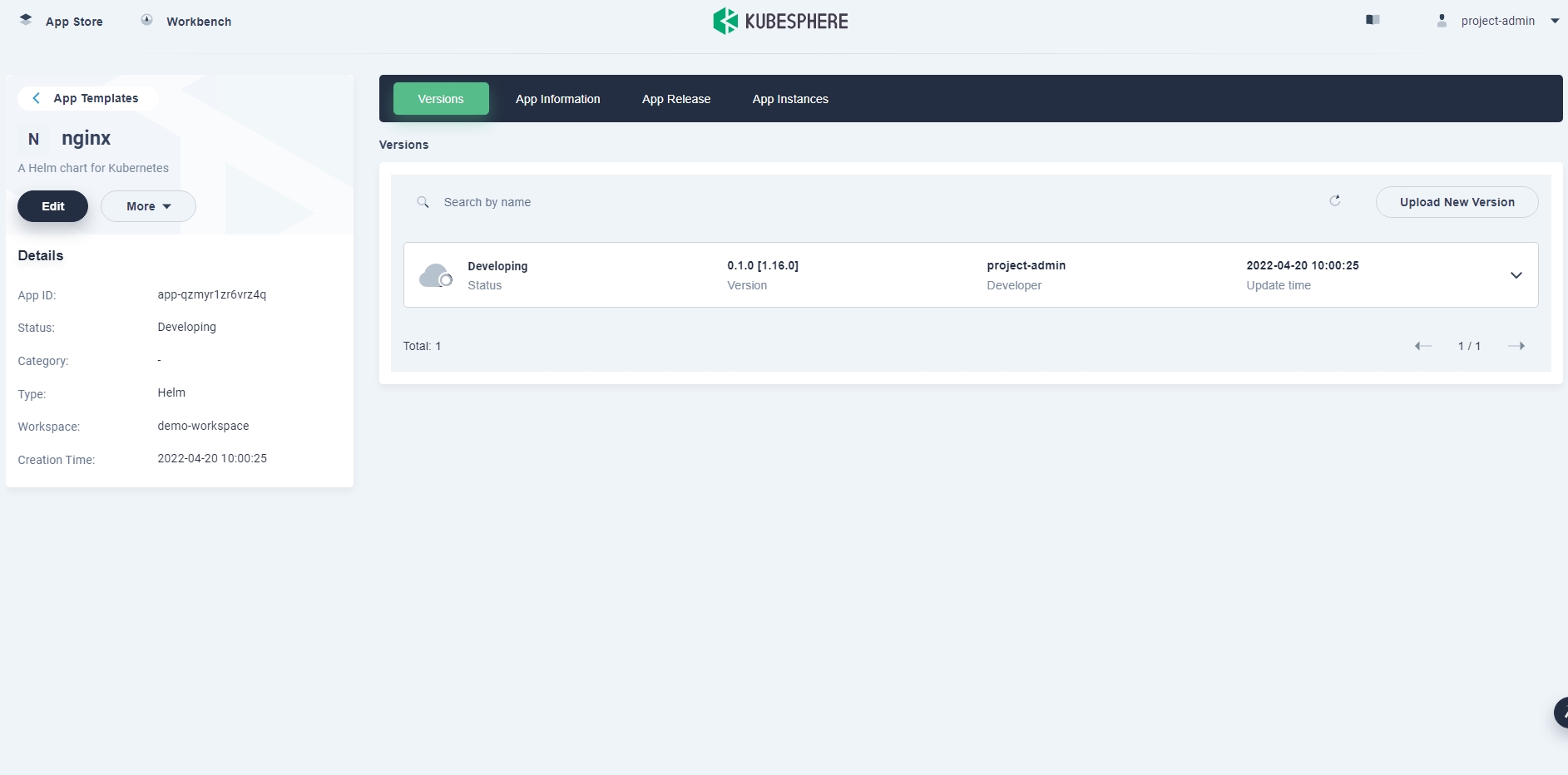Viewport: 1568px width, 775px height.
Task: Click the search magnifier icon
Action: point(423,202)
